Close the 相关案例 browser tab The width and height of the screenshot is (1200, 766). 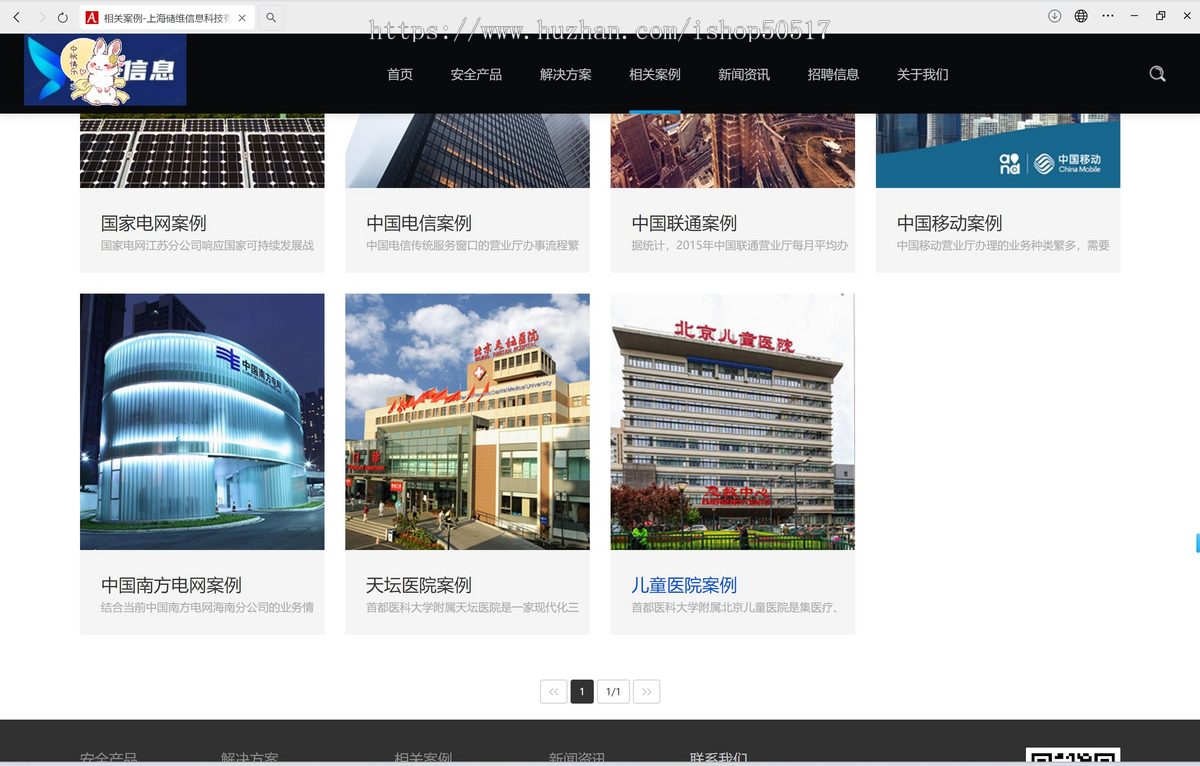coord(242,17)
